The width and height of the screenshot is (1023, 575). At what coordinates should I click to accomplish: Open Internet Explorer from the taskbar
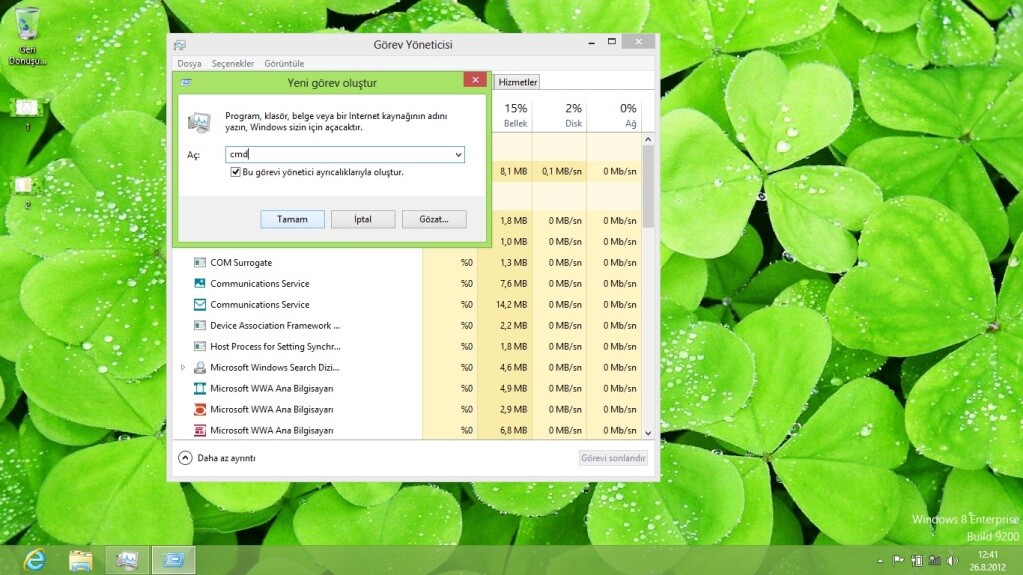click(33, 560)
